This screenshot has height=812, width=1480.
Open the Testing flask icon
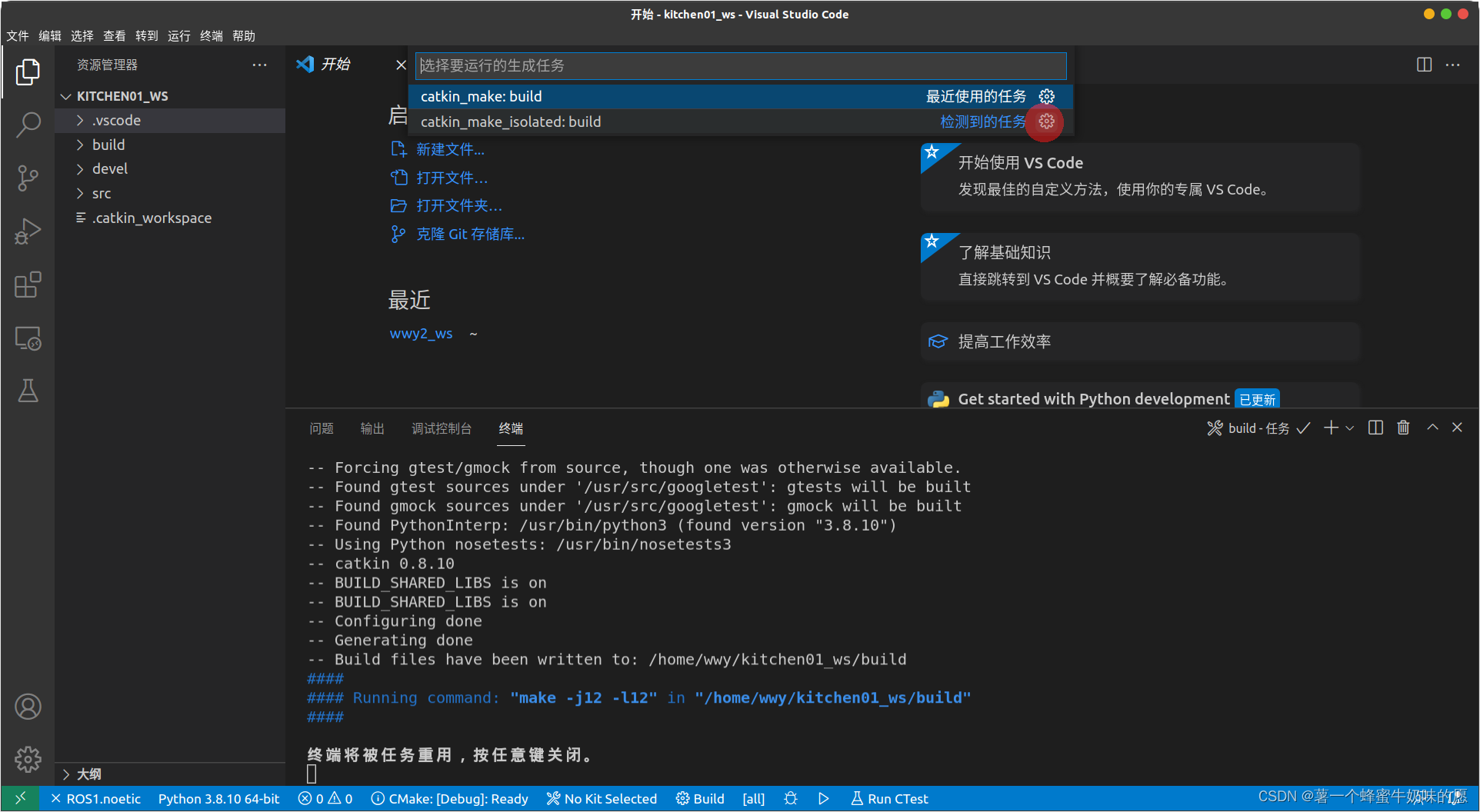coord(28,391)
